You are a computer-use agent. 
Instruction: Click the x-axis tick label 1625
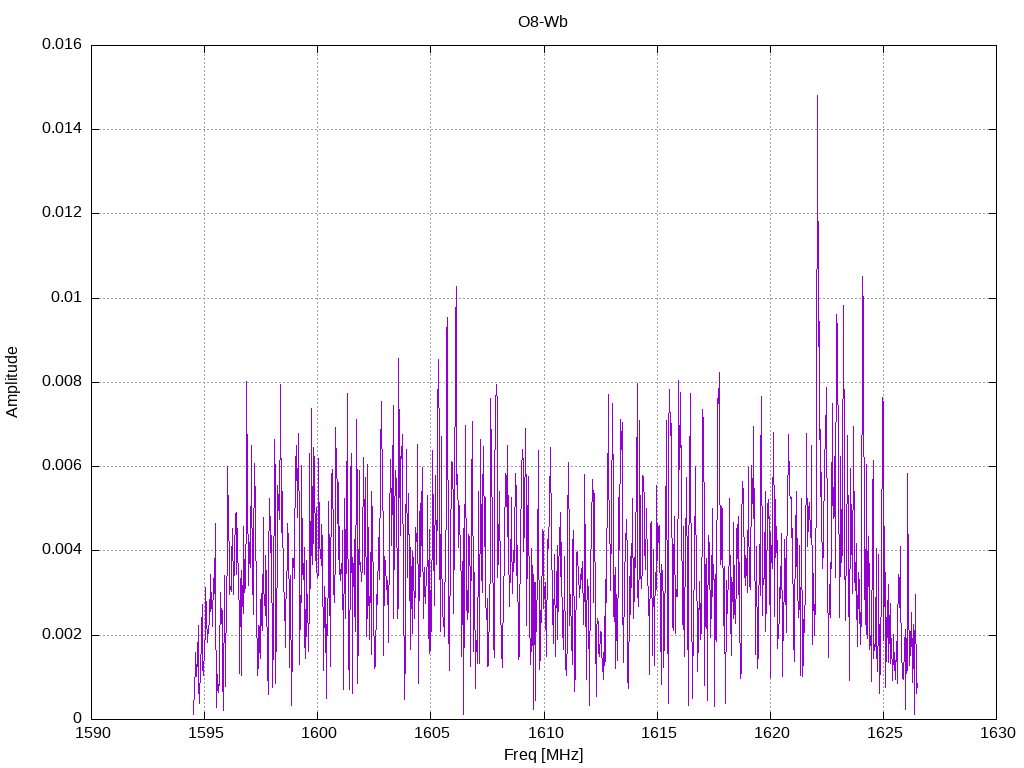(884, 733)
